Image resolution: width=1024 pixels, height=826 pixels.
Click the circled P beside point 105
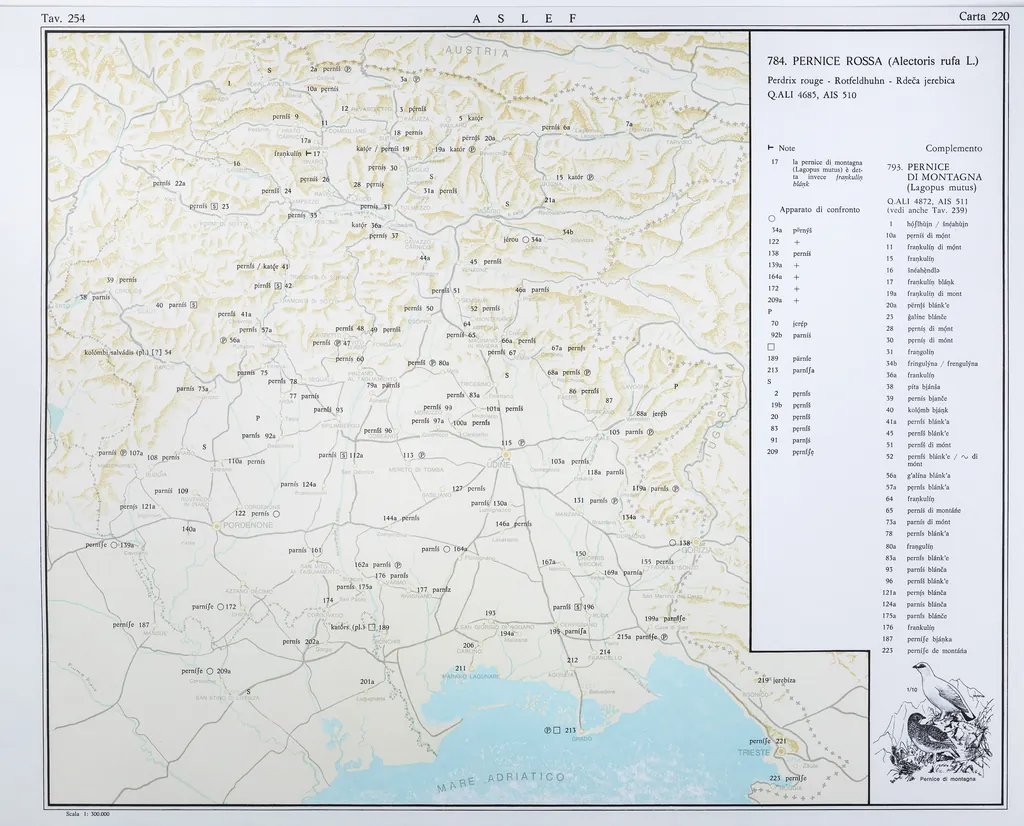(649, 433)
